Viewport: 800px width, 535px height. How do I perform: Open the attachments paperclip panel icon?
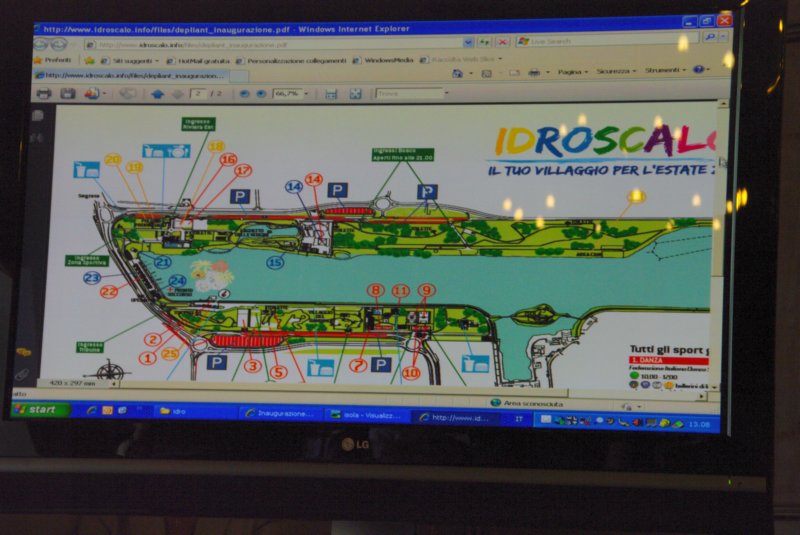coord(21,375)
